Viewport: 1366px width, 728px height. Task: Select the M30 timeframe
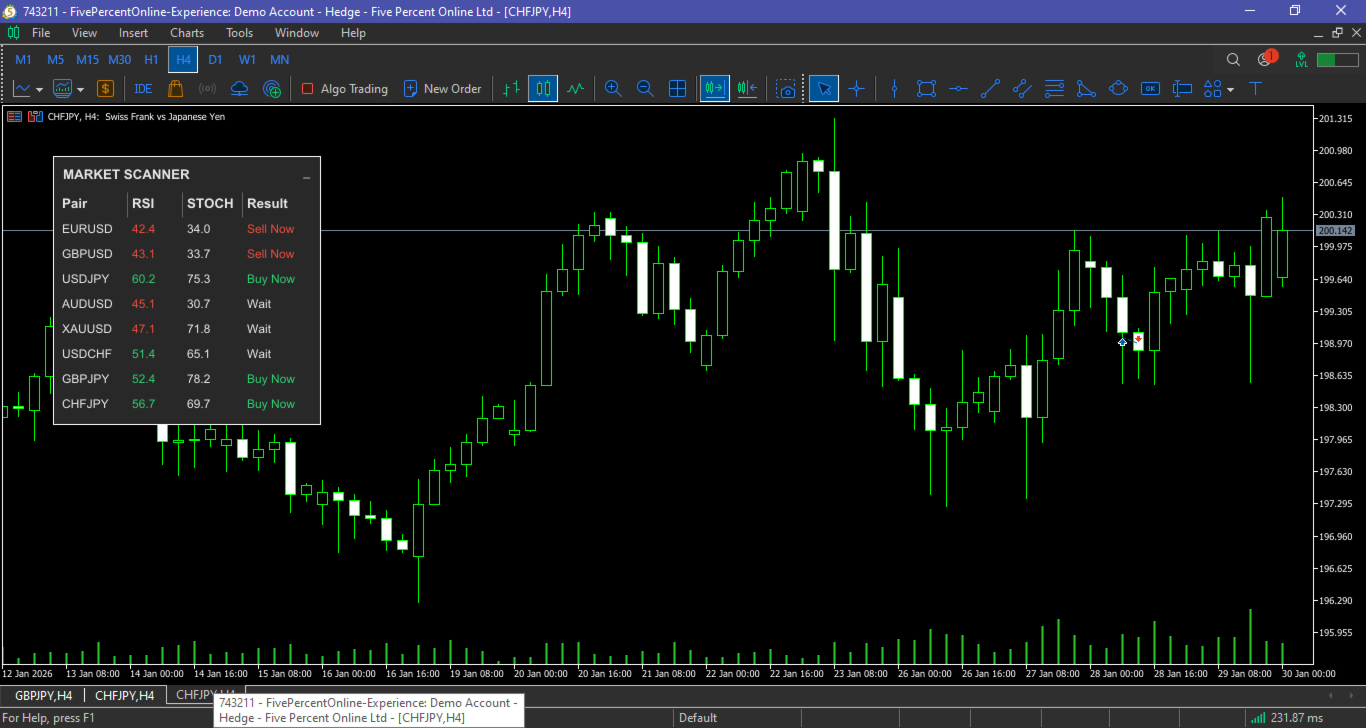click(x=119, y=60)
